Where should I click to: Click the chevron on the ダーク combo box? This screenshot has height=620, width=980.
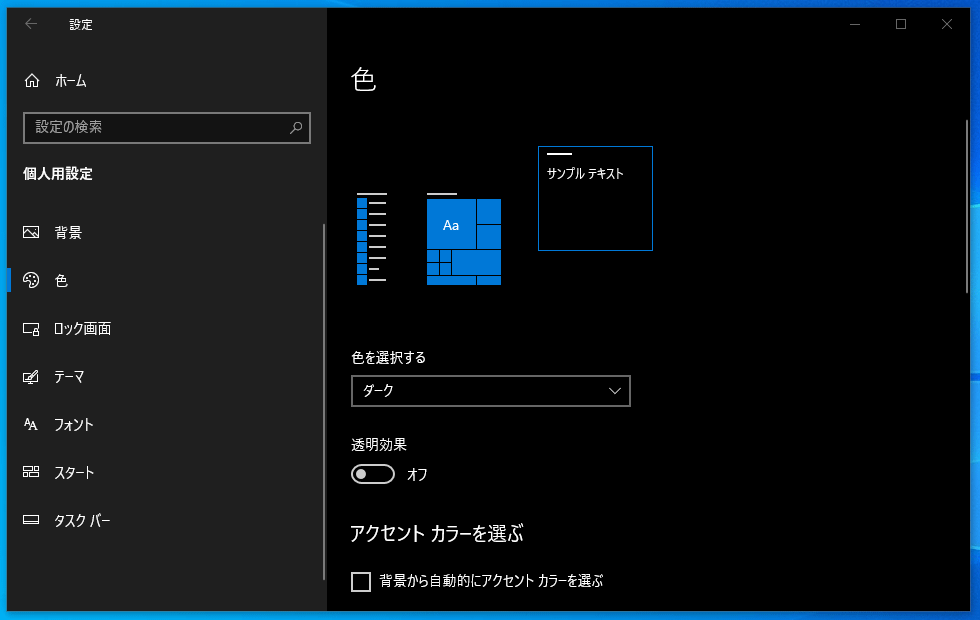[614, 391]
